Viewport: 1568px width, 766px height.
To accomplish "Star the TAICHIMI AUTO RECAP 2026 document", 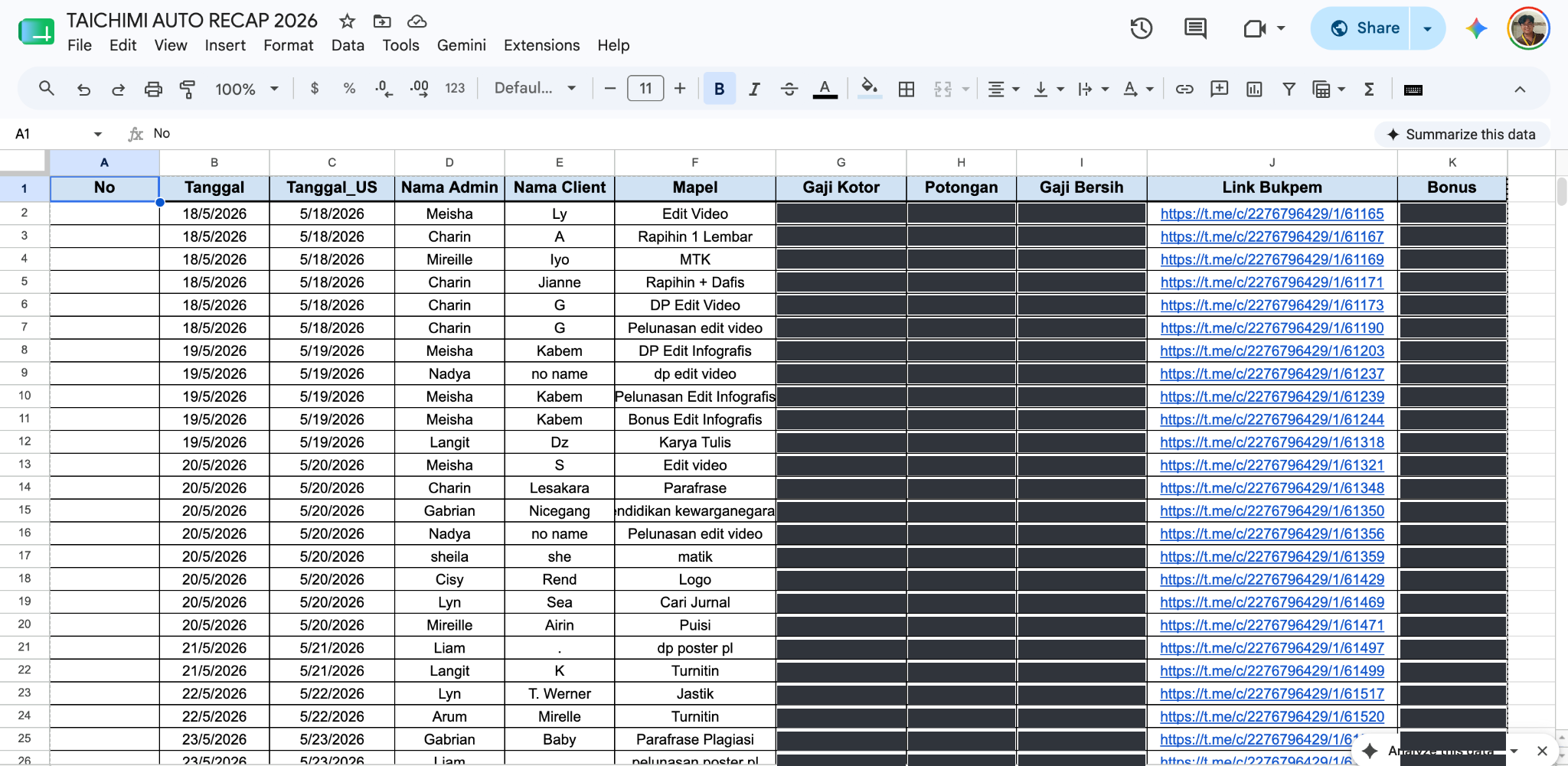I will (x=347, y=21).
